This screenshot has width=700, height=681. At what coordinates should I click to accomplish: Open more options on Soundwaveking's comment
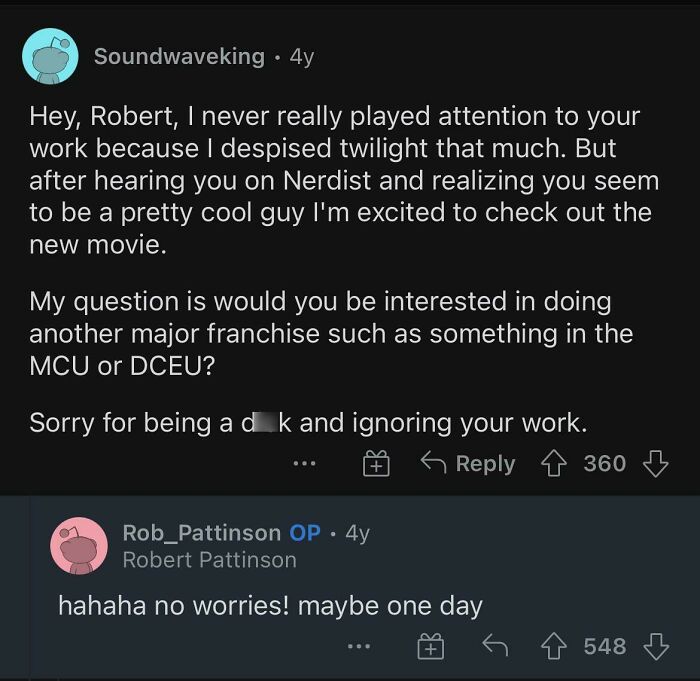tap(304, 464)
